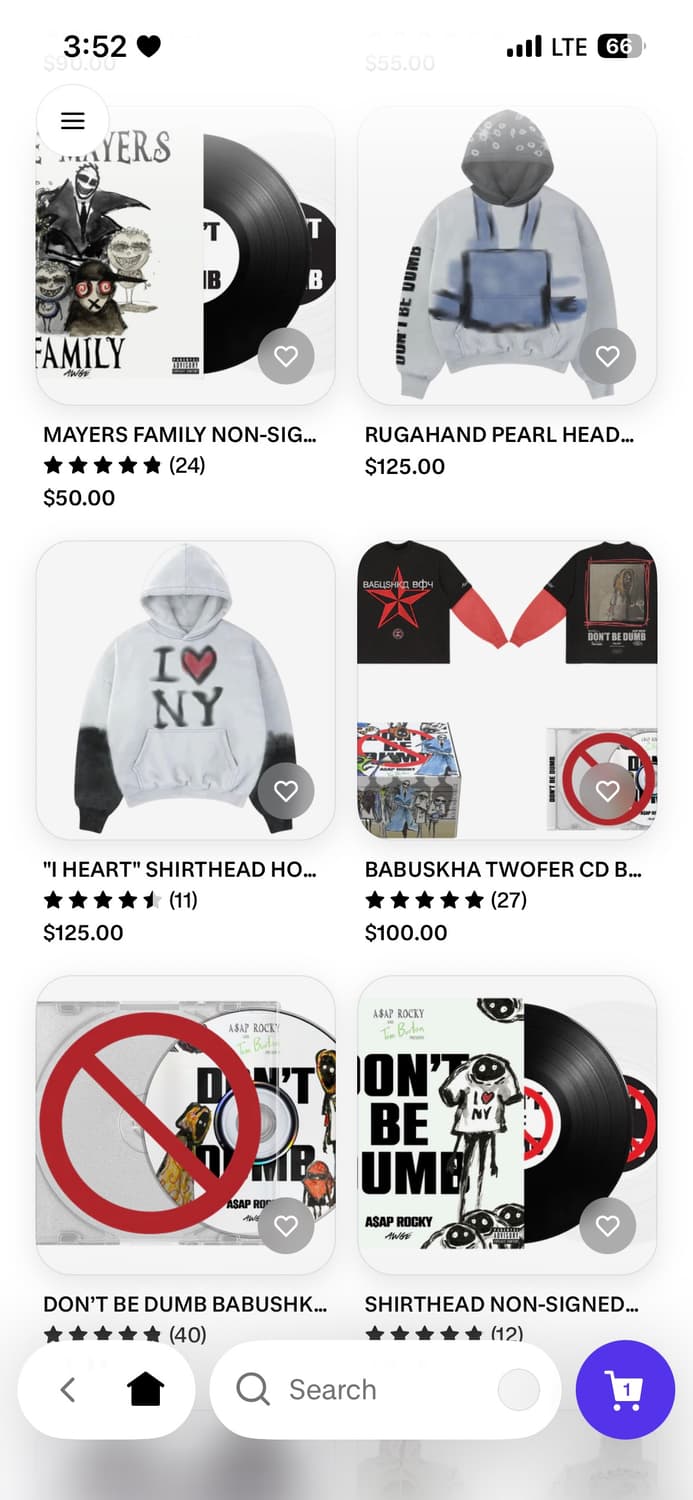Tap the round button inside search bar
693x1500 pixels.
(x=519, y=1389)
